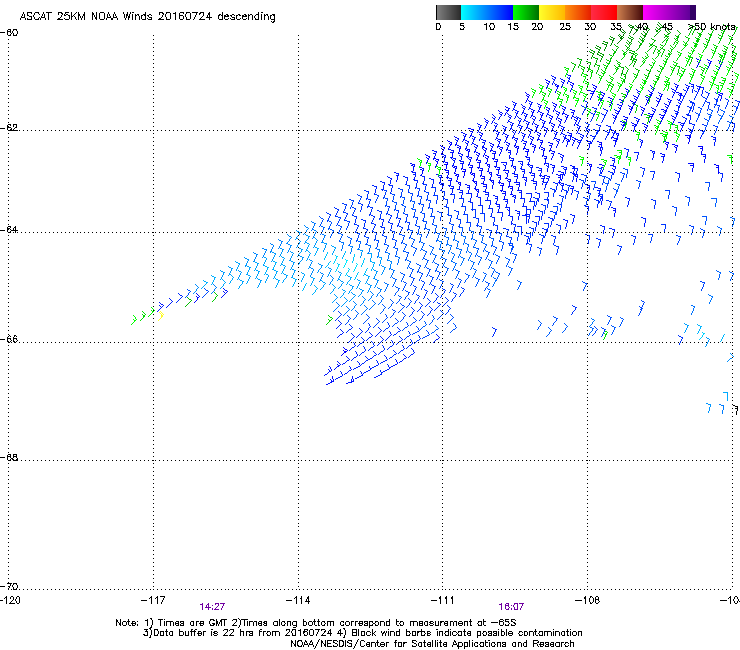The width and height of the screenshot is (740, 650).
Task: Click the "15" label under the color bar
Action: [513, 27]
